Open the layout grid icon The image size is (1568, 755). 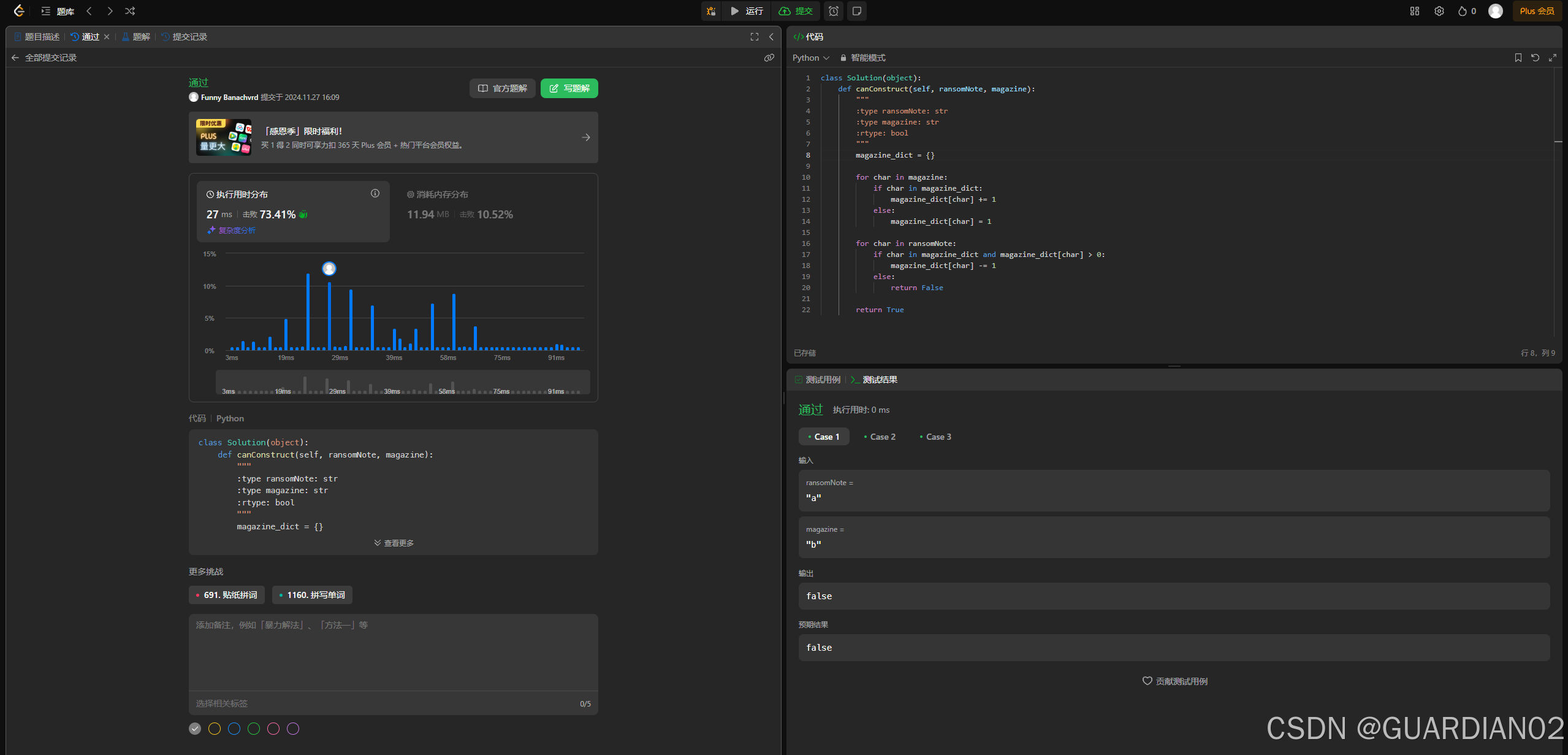[x=1415, y=11]
